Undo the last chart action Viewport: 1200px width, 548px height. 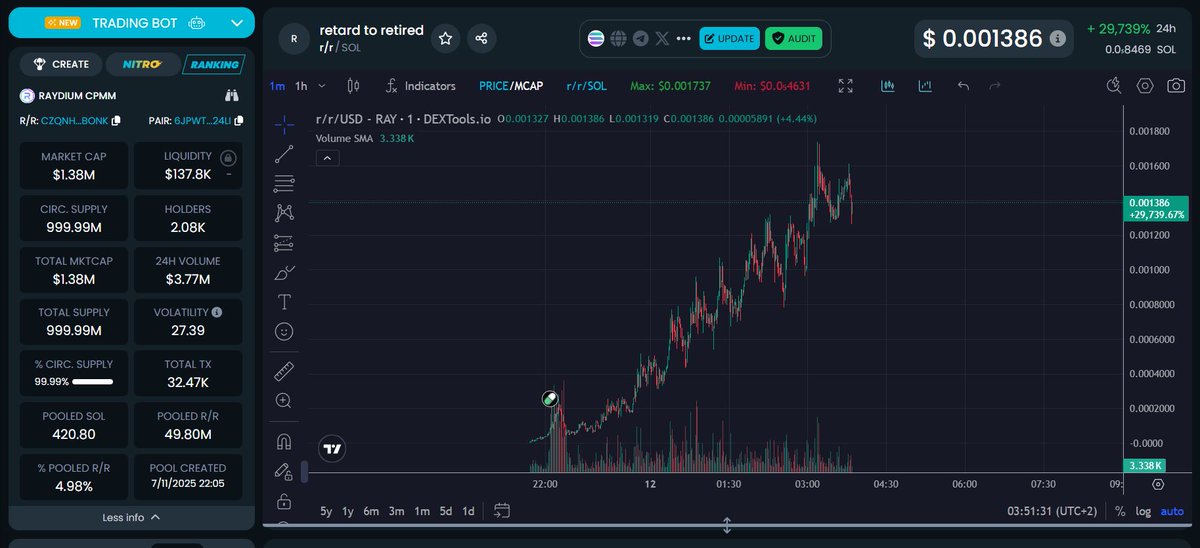963,86
